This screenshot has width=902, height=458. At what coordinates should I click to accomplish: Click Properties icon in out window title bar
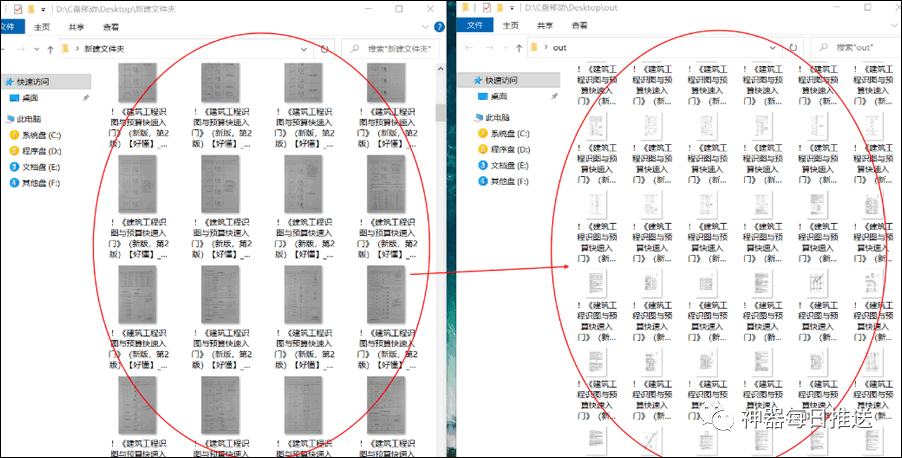(487, 8)
